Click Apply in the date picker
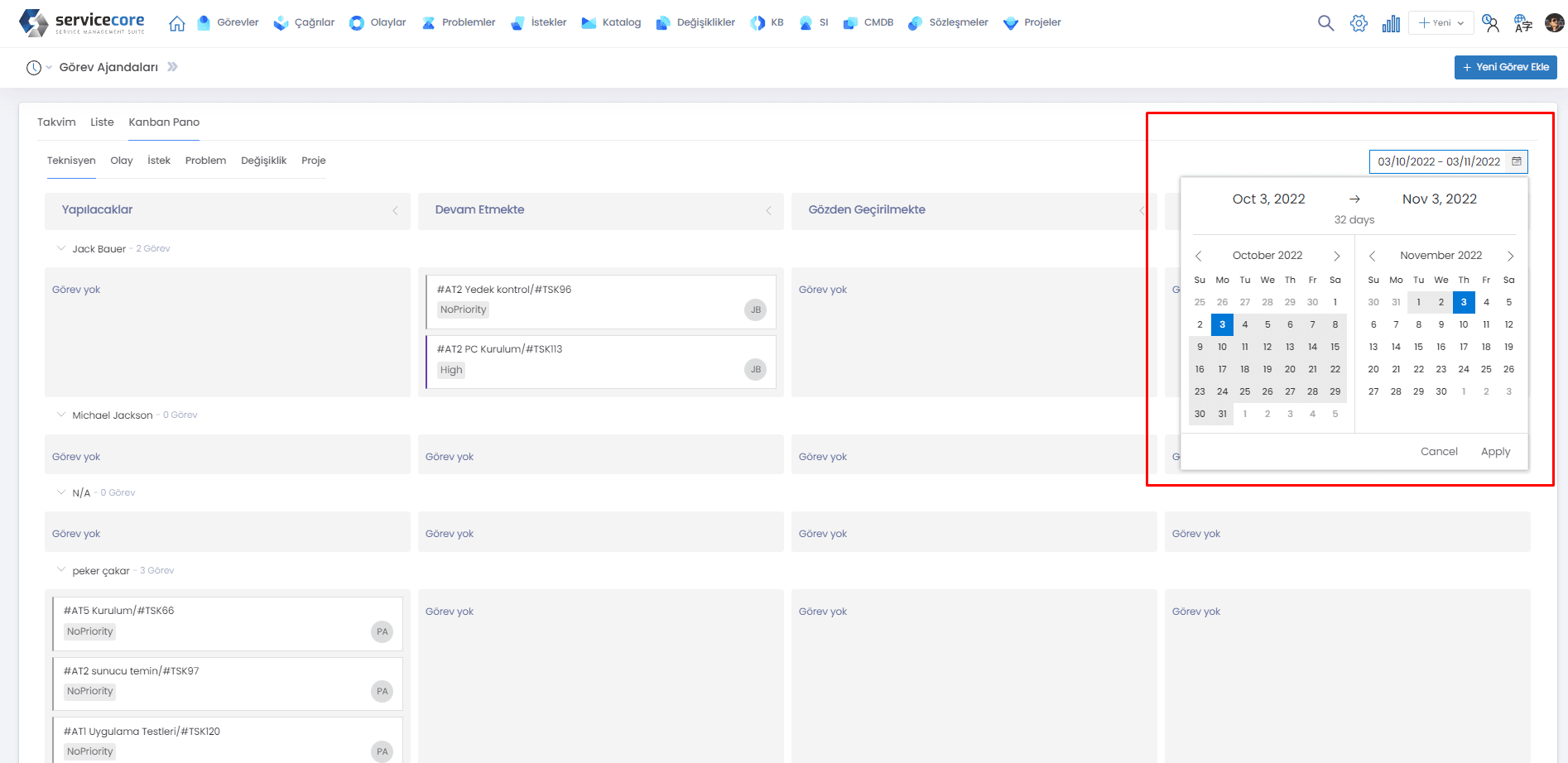 (1495, 452)
